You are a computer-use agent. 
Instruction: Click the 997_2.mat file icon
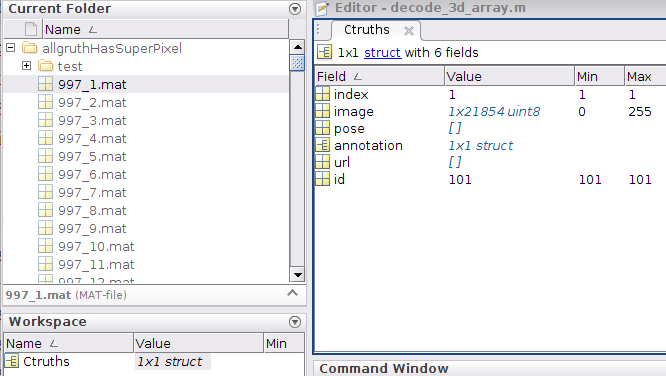click(45, 102)
